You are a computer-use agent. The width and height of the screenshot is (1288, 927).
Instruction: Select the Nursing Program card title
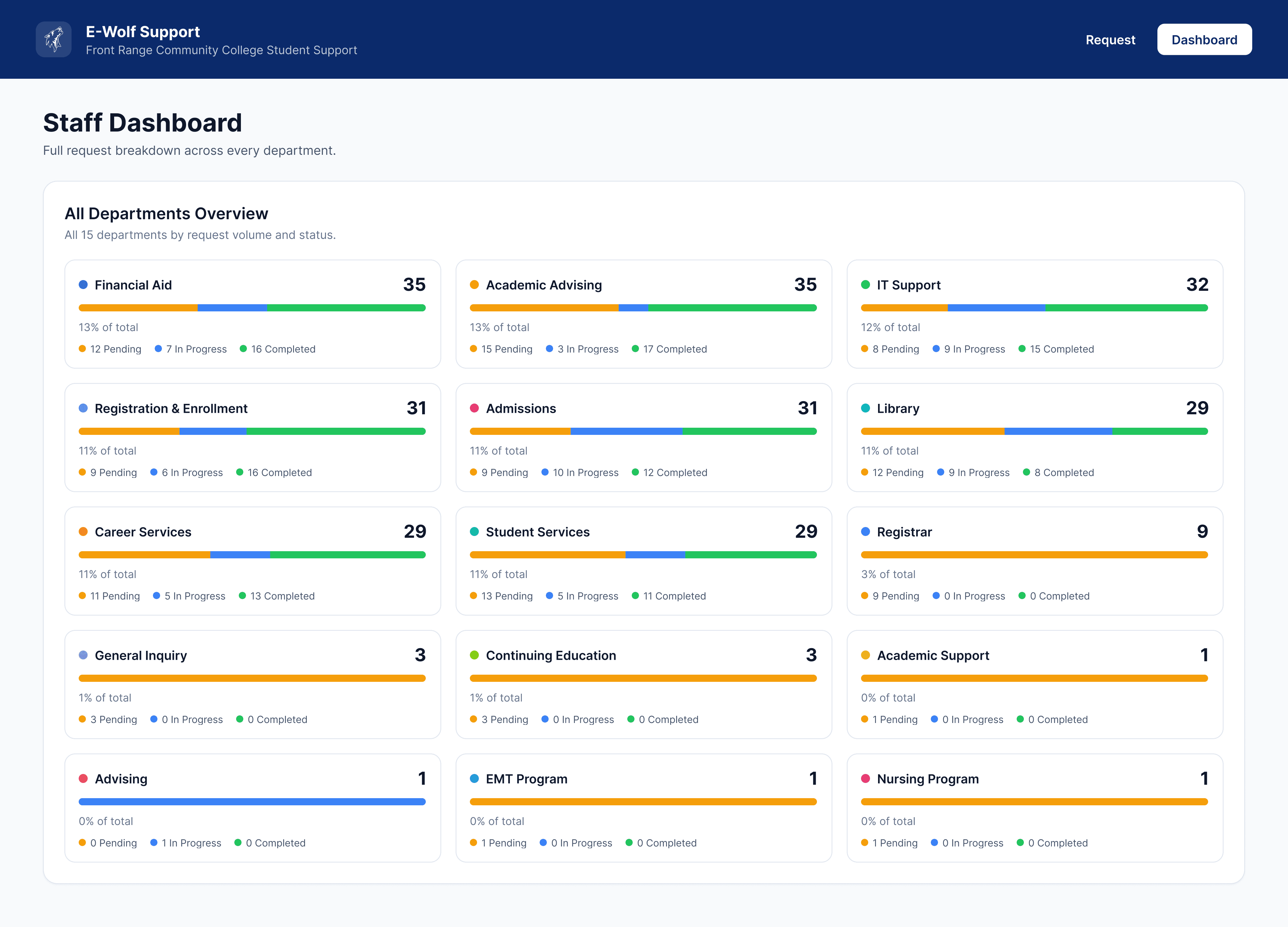click(x=928, y=779)
